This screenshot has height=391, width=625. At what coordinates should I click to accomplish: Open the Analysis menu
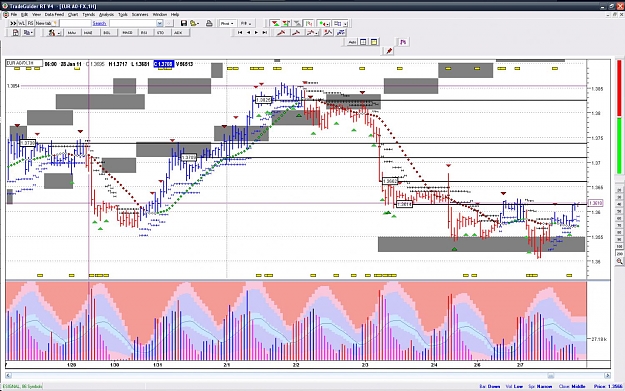(x=106, y=14)
